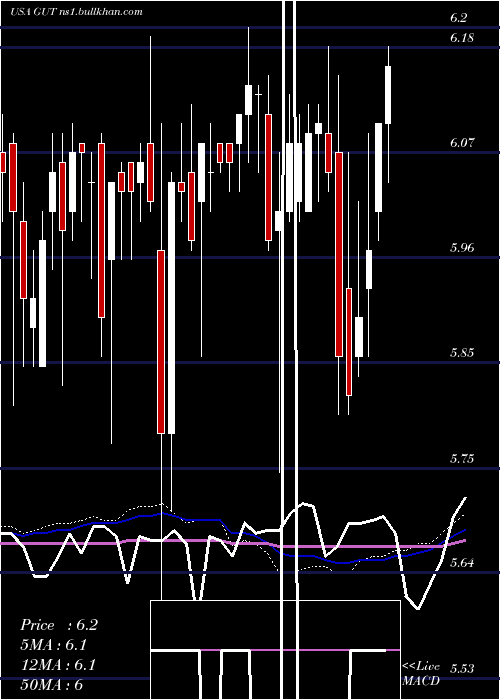
Task: Click the 6.07 price axis label
Action: (x=462, y=143)
